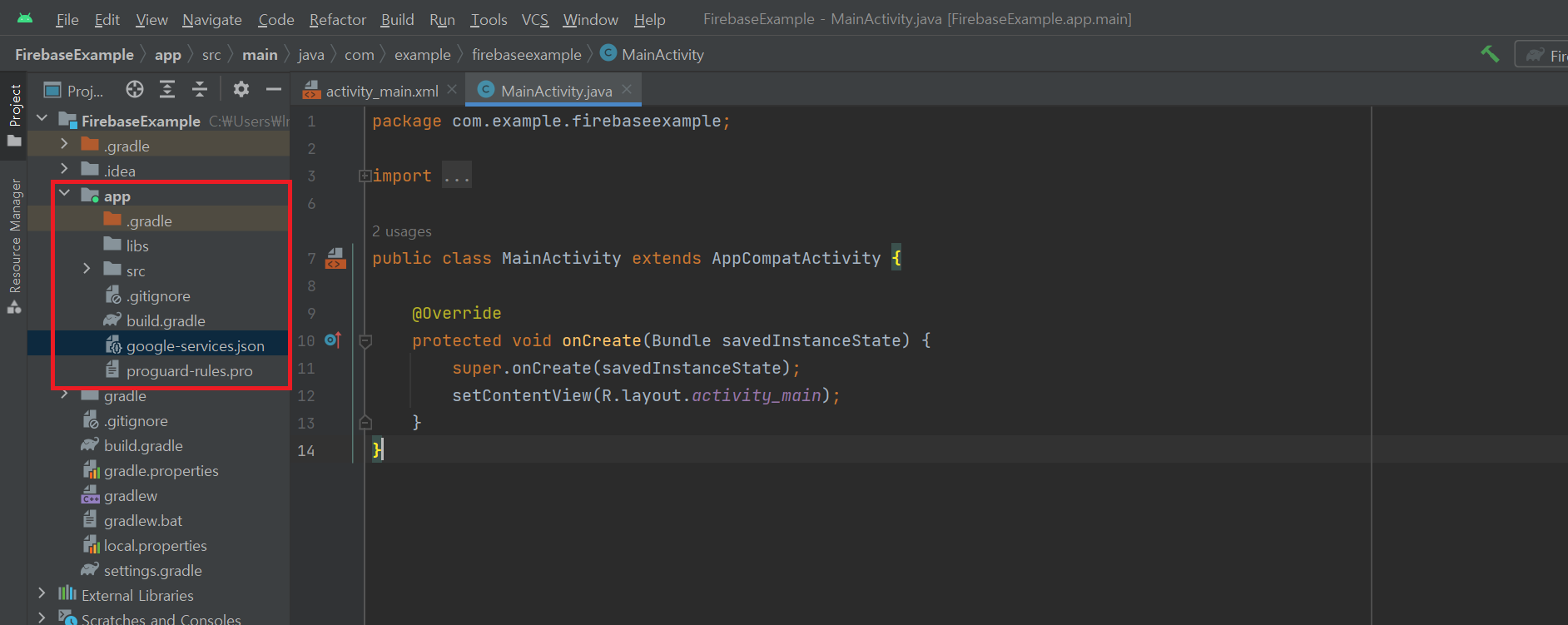Toggle the Resource Manager side tab

pyautogui.click(x=14, y=246)
